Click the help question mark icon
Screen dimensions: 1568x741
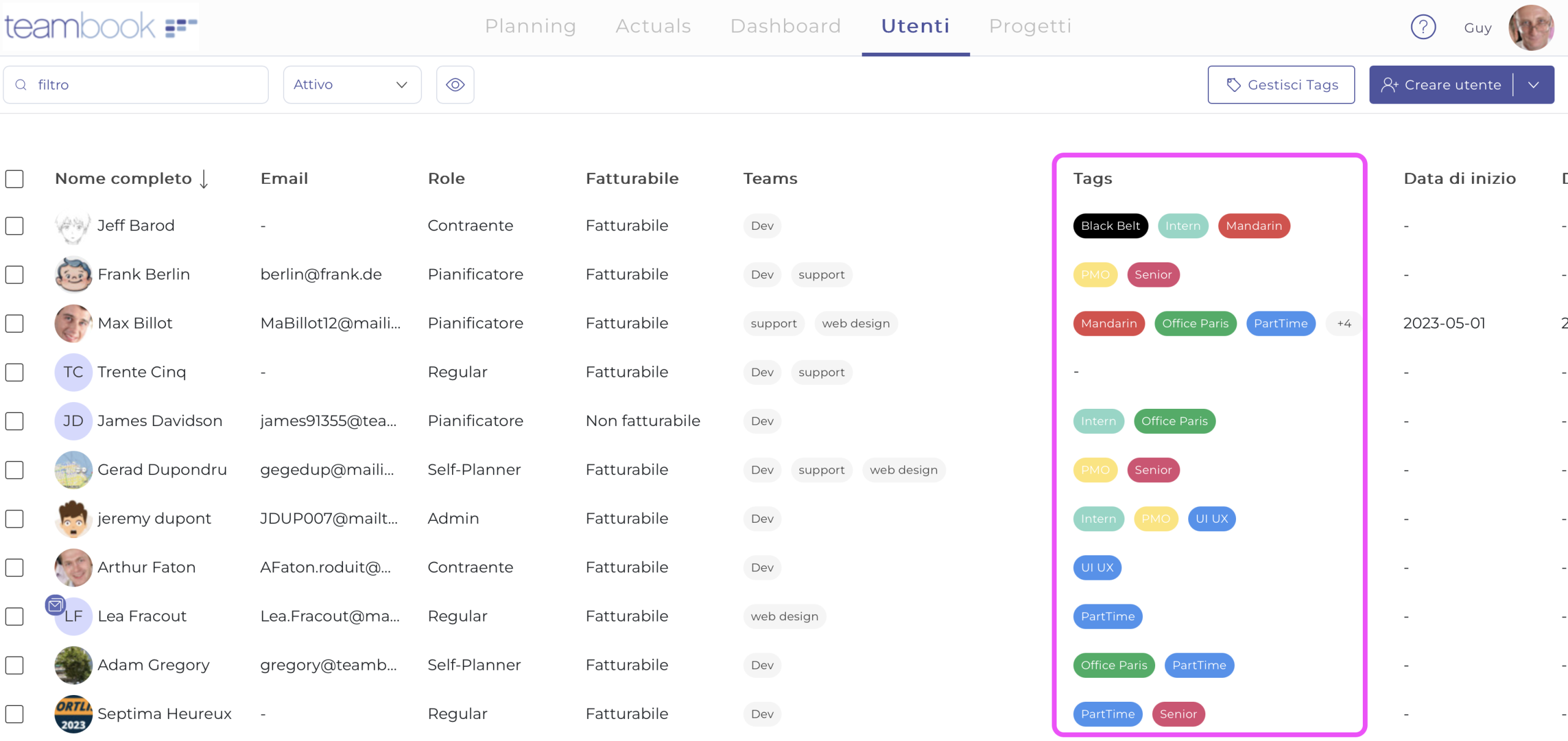coord(1423,27)
